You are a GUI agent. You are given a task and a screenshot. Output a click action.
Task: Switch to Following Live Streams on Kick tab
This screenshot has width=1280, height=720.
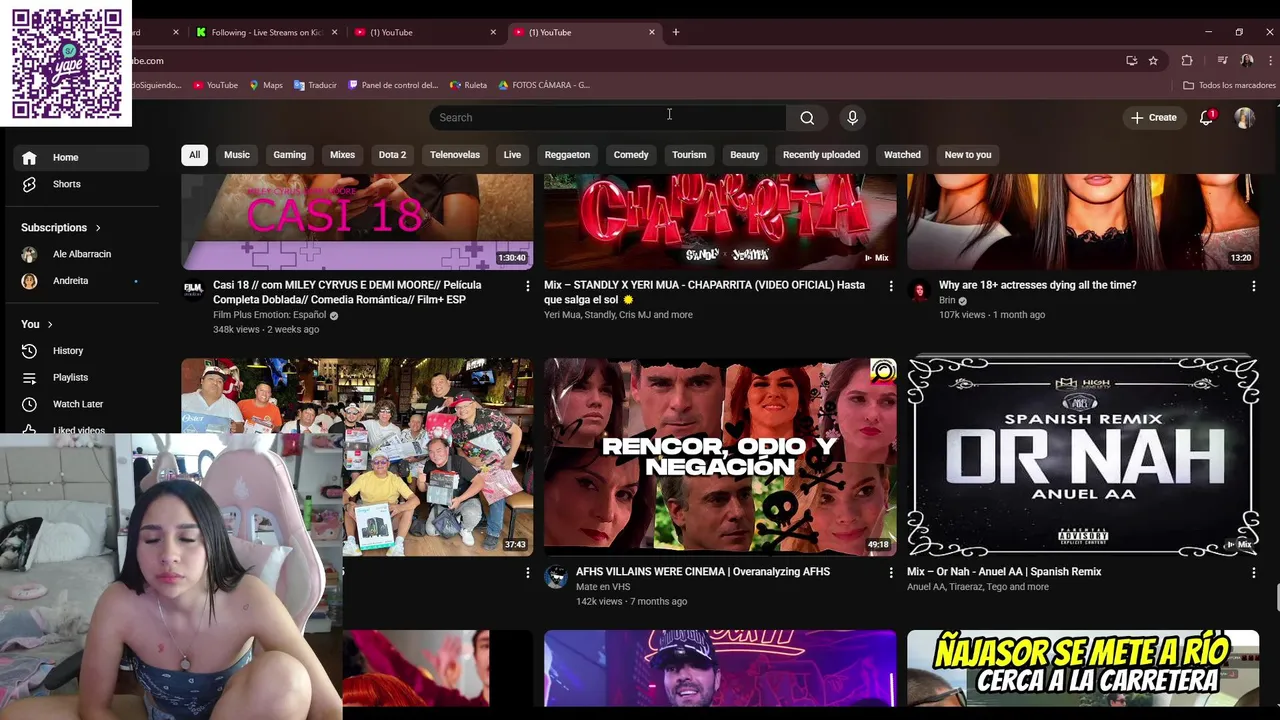265,32
